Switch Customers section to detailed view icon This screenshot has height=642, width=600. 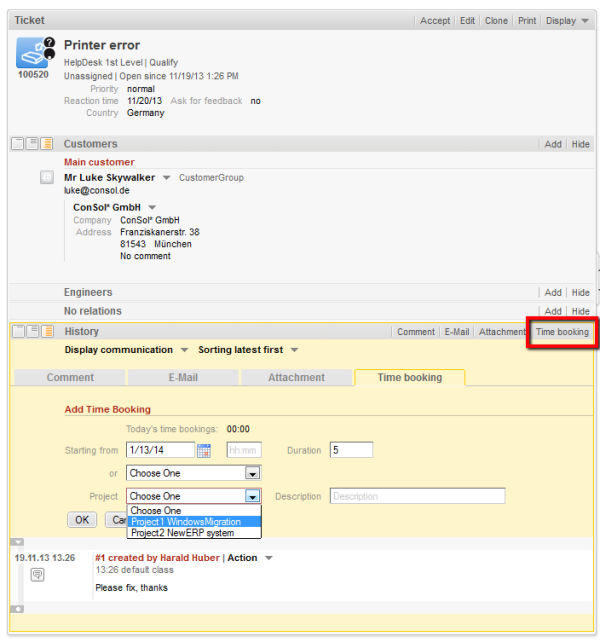coord(46,144)
